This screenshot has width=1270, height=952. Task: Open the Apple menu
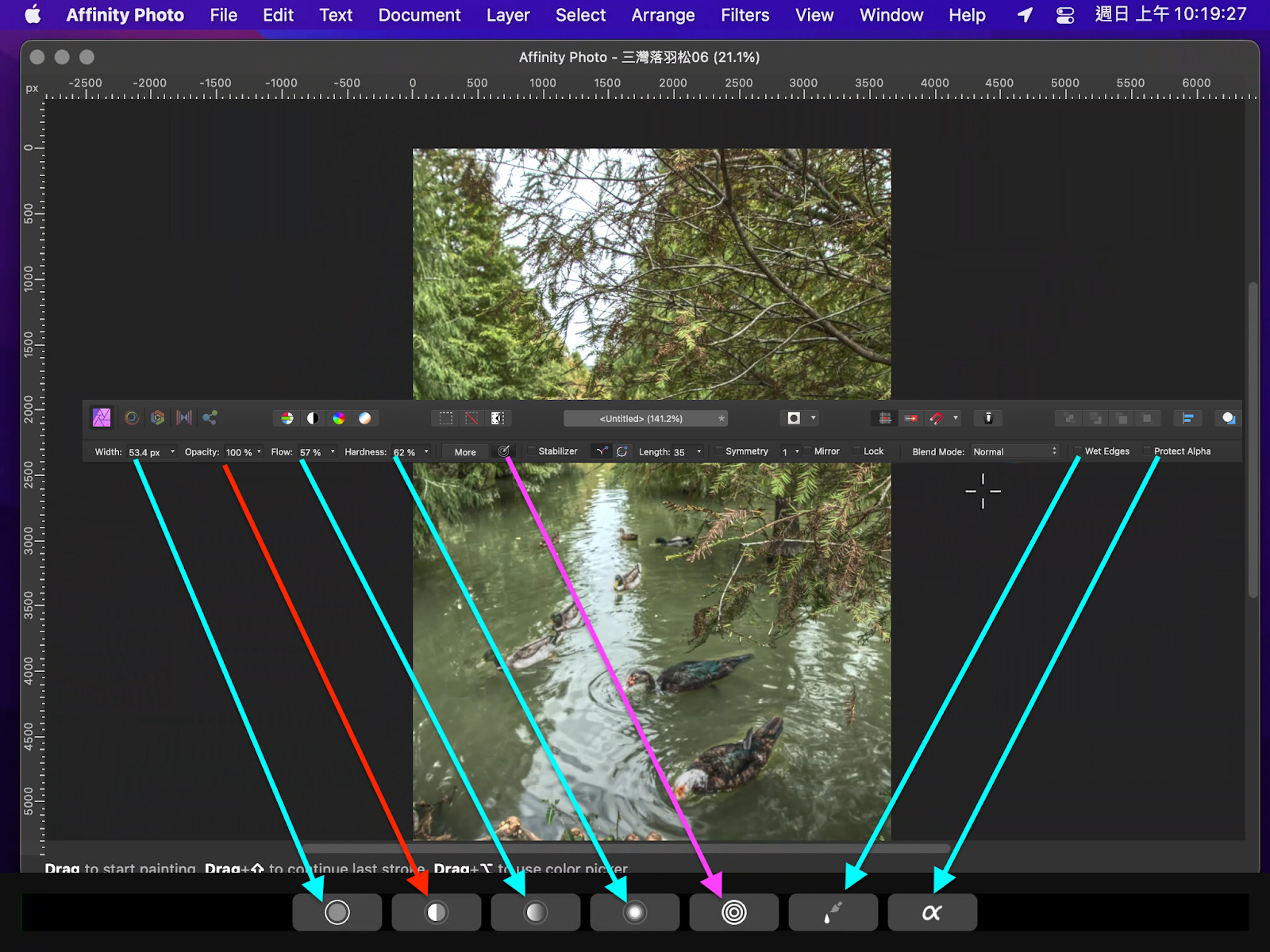[x=33, y=14]
